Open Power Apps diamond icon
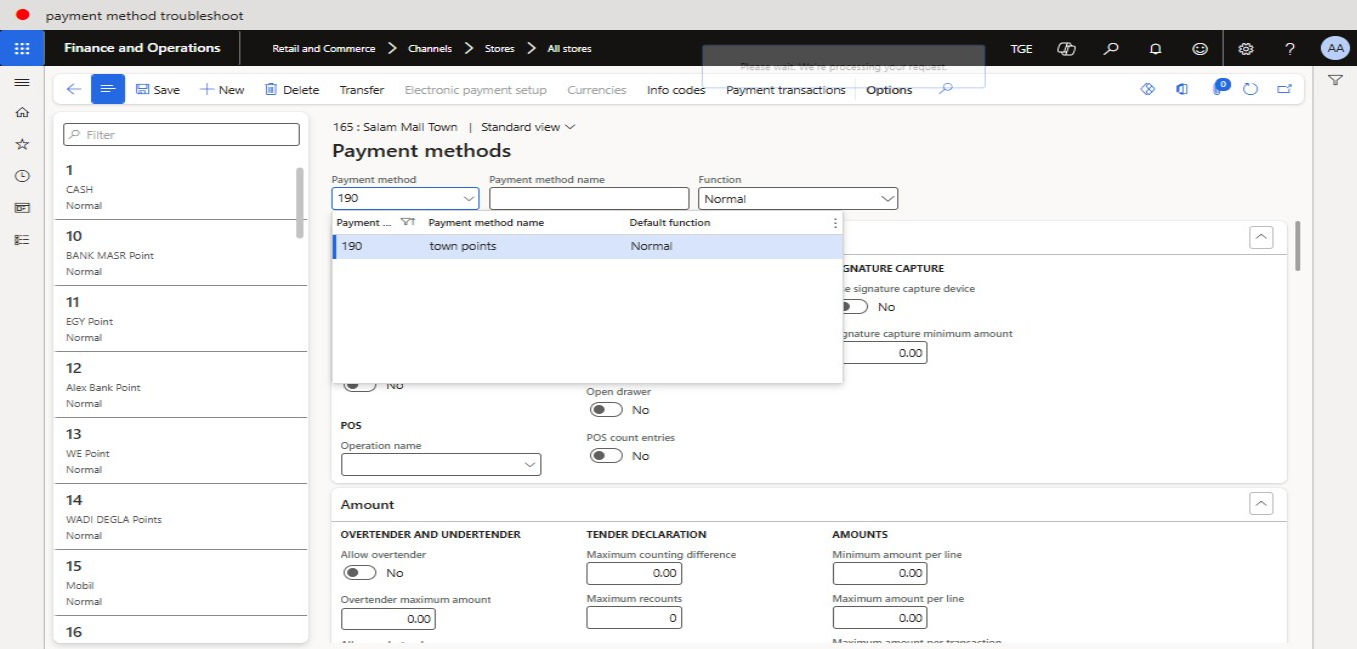 pyautogui.click(x=1148, y=89)
